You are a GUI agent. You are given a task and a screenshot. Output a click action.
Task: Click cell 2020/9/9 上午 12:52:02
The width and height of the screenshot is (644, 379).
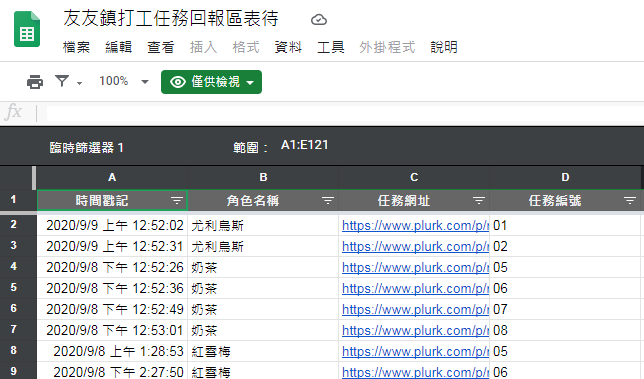point(112,225)
